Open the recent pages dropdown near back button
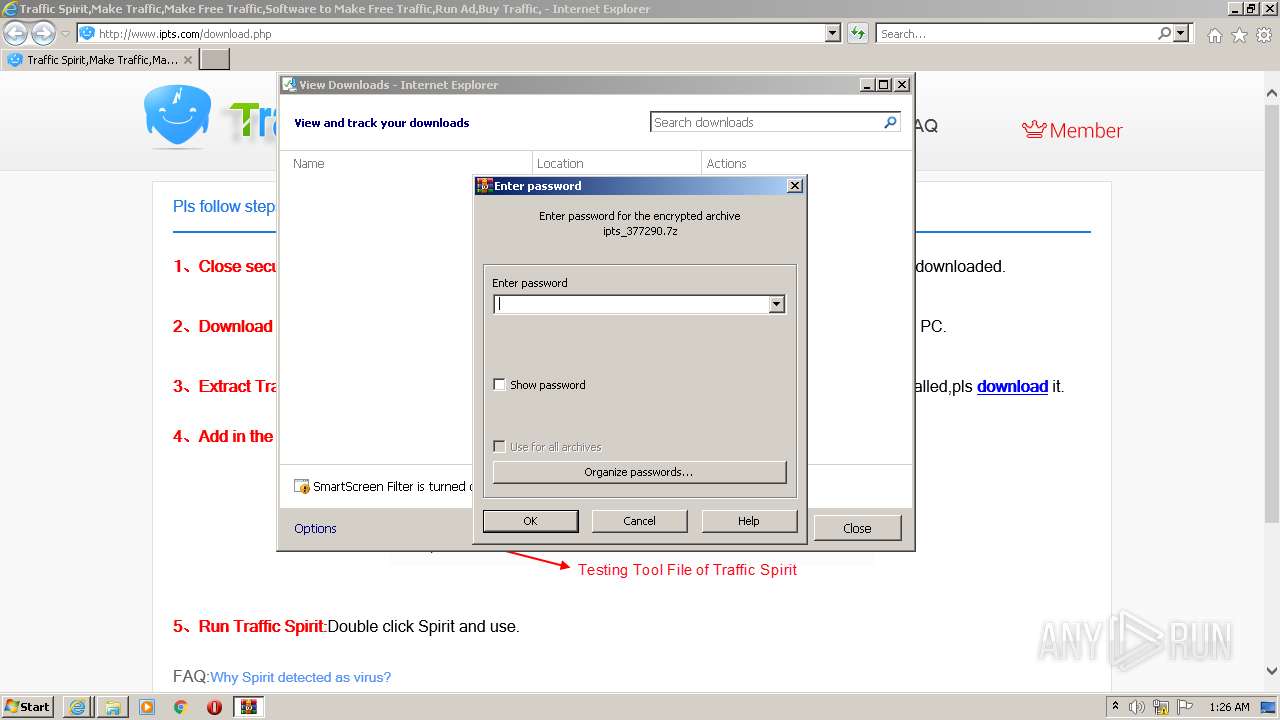 coord(65,34)
